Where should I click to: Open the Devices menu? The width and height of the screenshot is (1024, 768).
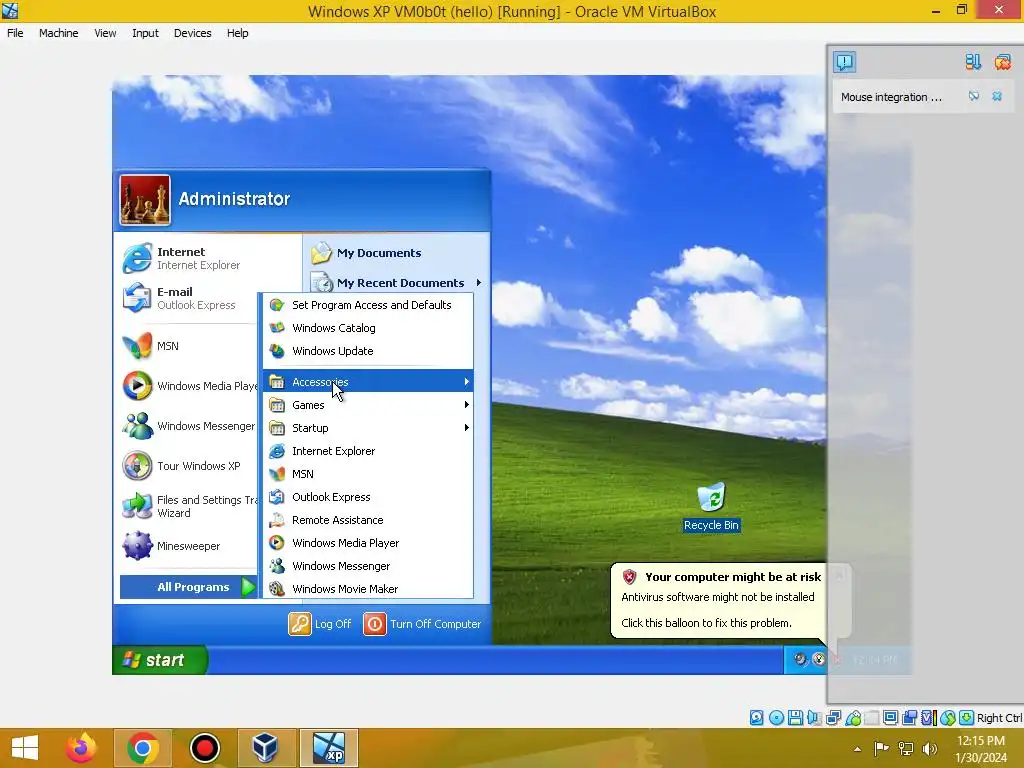[192, 33]
